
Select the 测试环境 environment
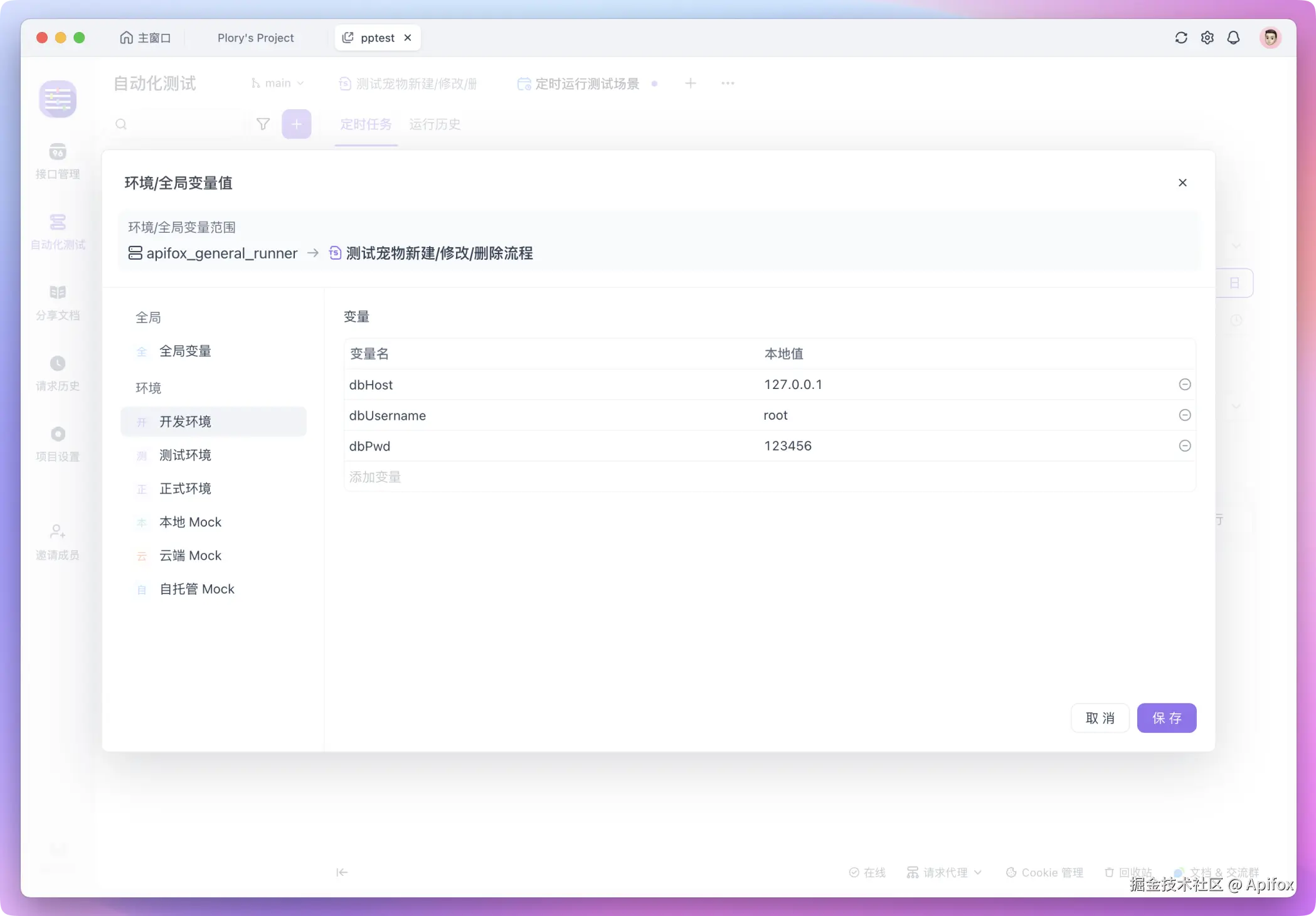[x=185, y=455]
